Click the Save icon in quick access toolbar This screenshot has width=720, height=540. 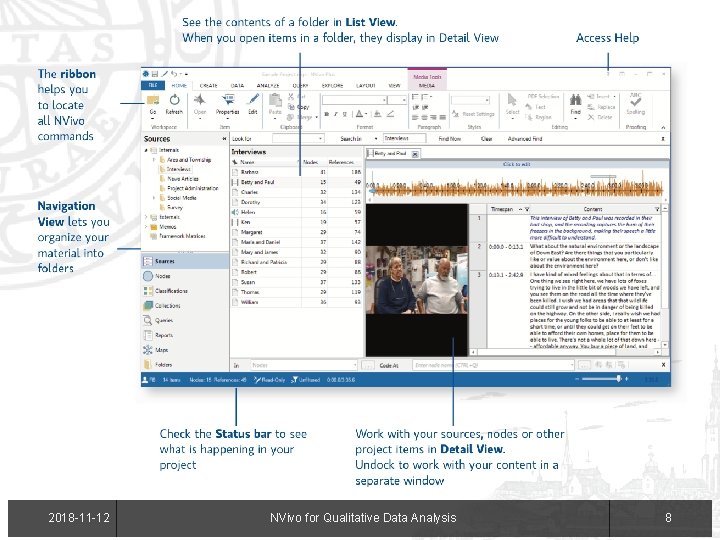click(x=155, y=74)
